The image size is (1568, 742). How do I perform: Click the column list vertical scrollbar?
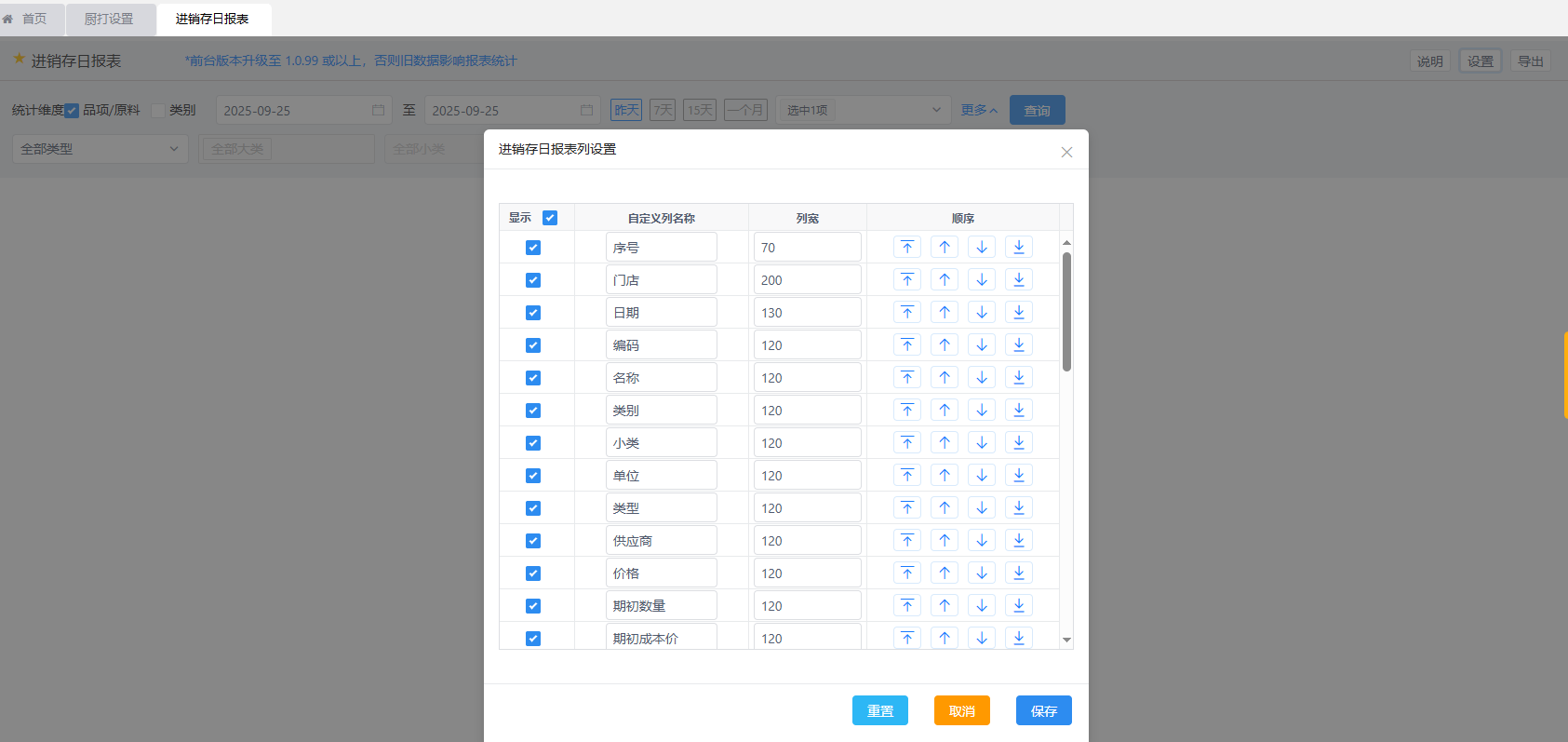[x=1066, y=312]
